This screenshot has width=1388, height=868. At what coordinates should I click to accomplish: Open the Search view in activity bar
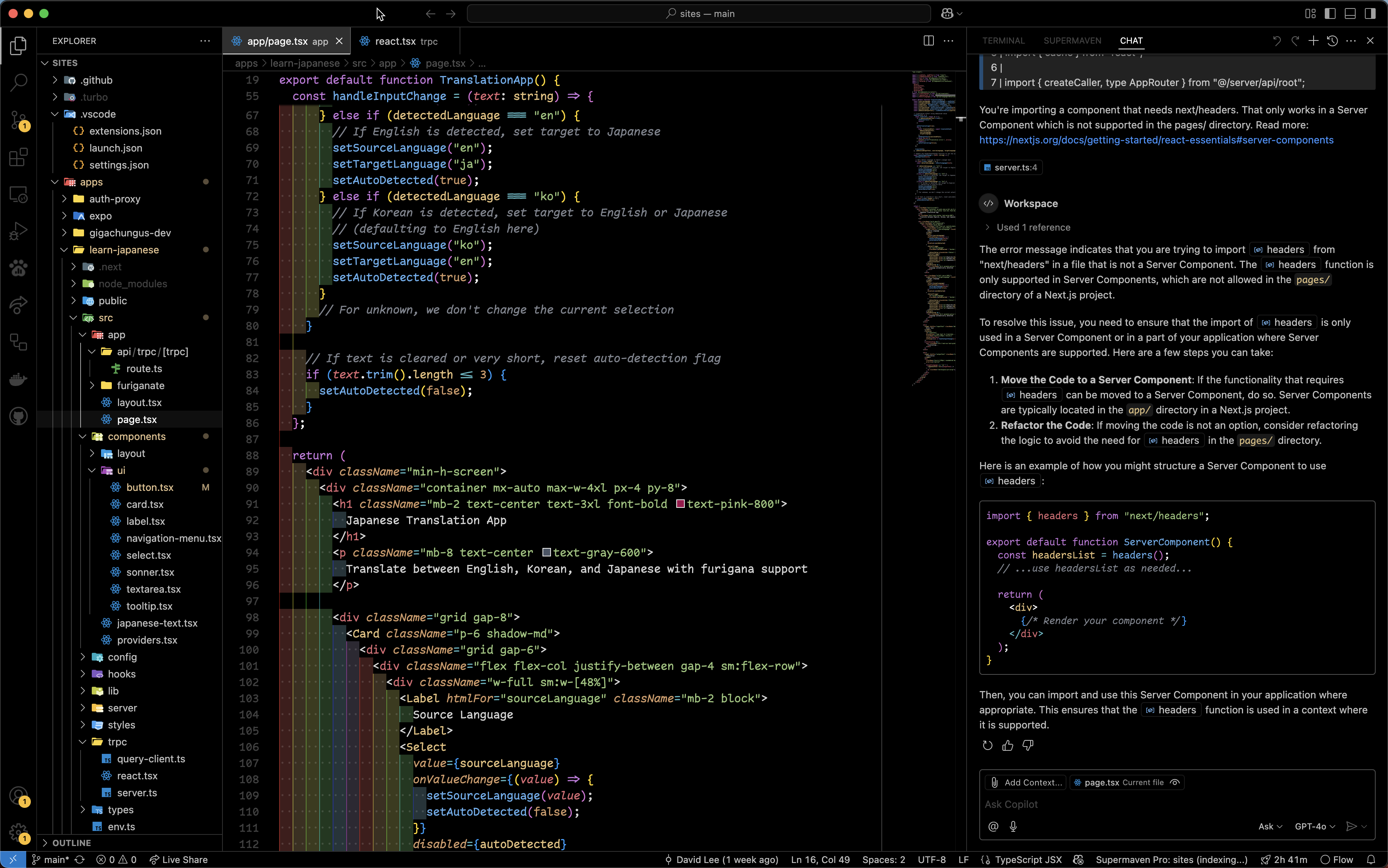coord(19,82)
